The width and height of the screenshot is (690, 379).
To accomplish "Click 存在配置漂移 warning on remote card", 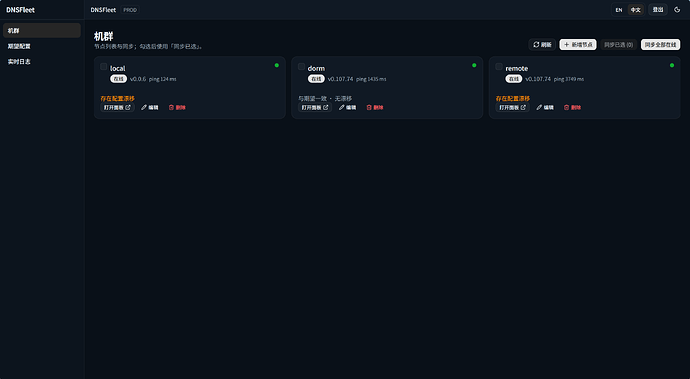I will [513, 98].
